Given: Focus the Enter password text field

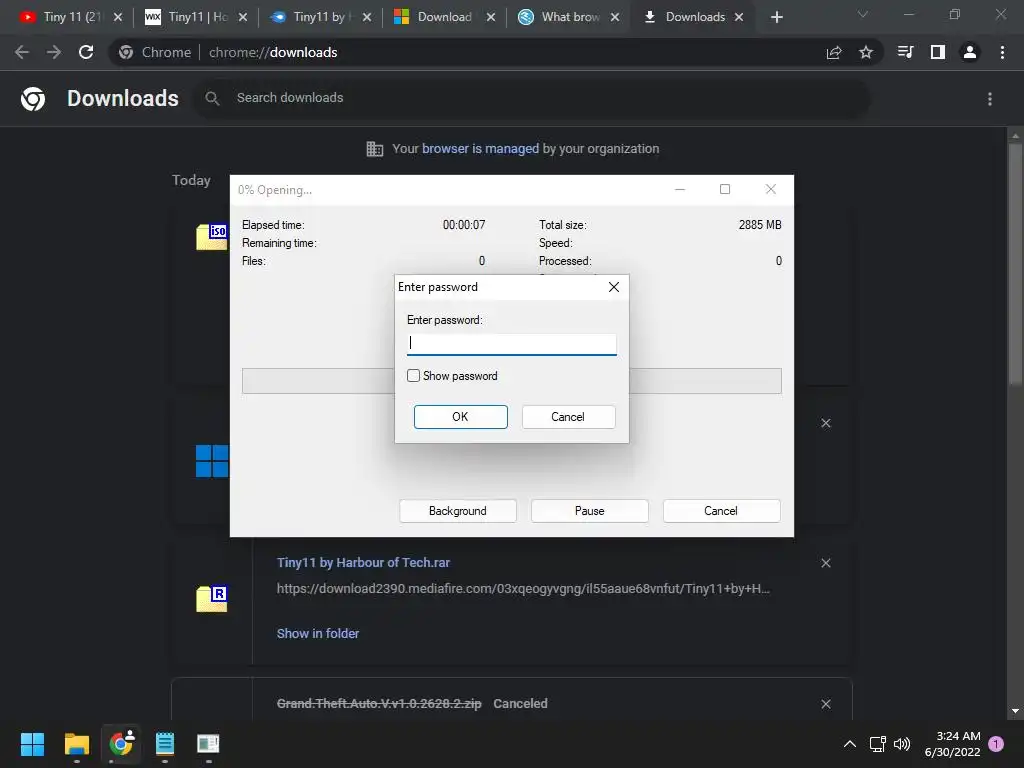Looking at the screenshot, I should click(511, 344).
